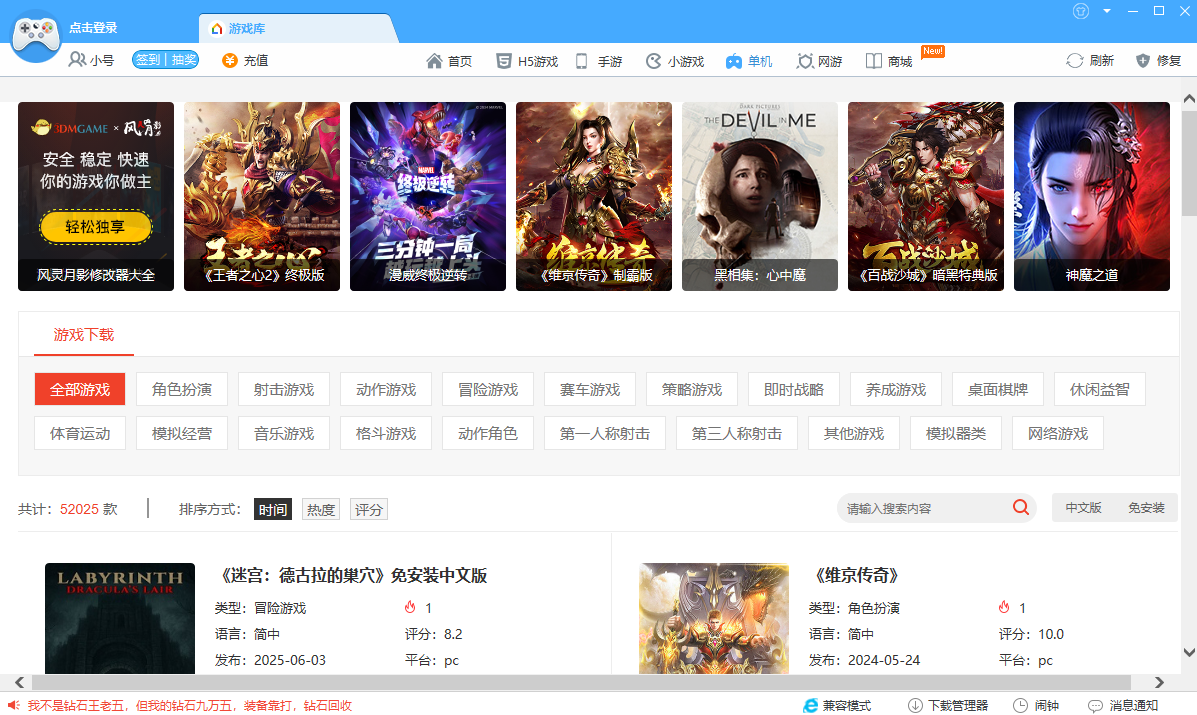This screenshot has width=1197, height=715.
Task: Click the search input field
Action: pyautogui.click(x=924, y=508)
